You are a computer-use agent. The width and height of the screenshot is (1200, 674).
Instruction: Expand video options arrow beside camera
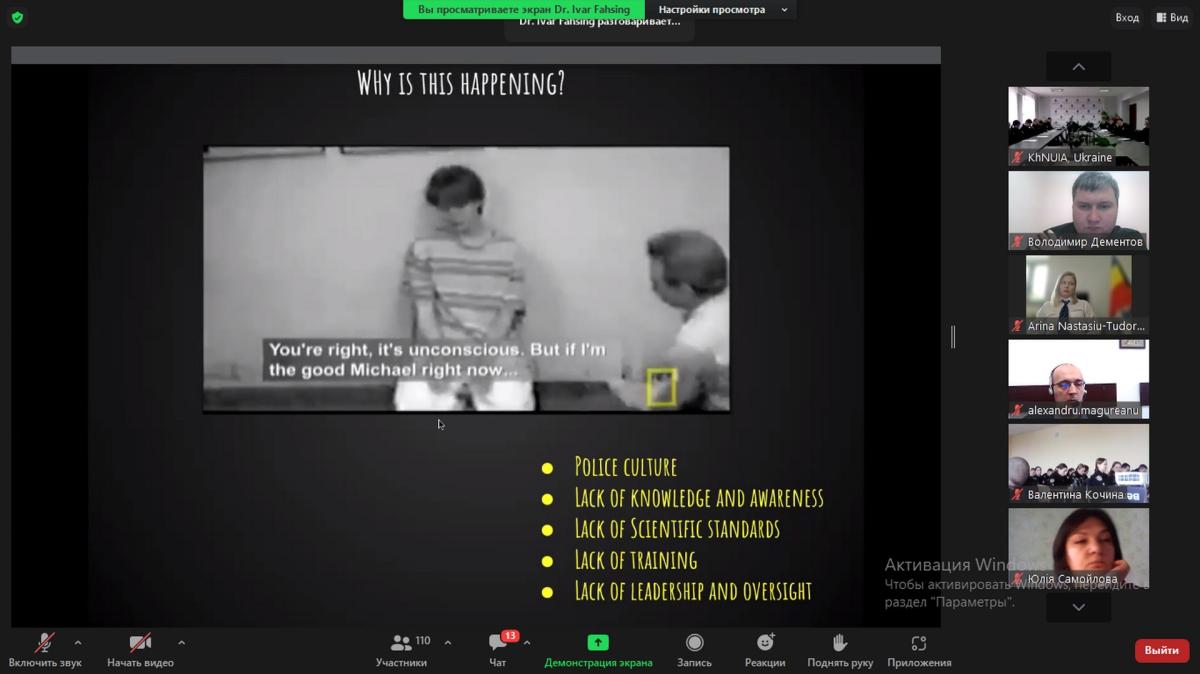[x=181, y=642]
